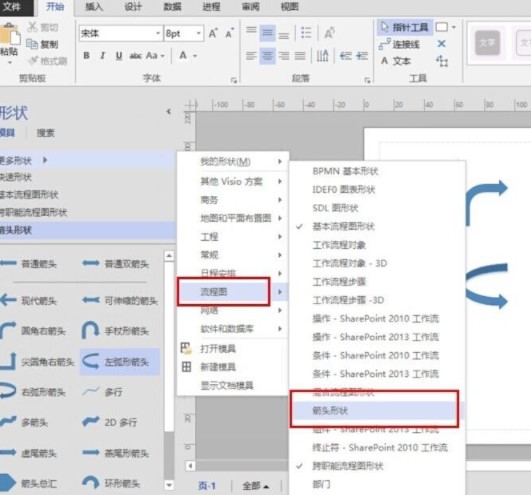Image resolution: width=531 pixels, height=495 pixels.
Task: Switch to the 视图 ribbon tab
Action: tap(290, 6)
